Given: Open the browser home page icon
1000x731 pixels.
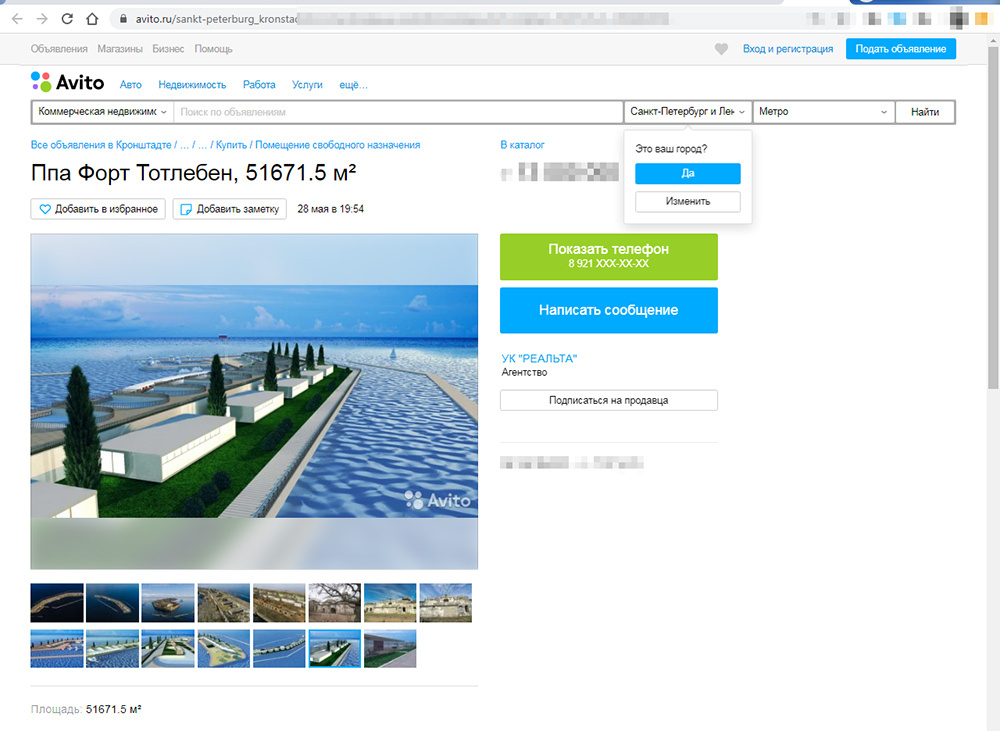Looking at the screenshot, I should pyautogui.click(x=92, y=19).
